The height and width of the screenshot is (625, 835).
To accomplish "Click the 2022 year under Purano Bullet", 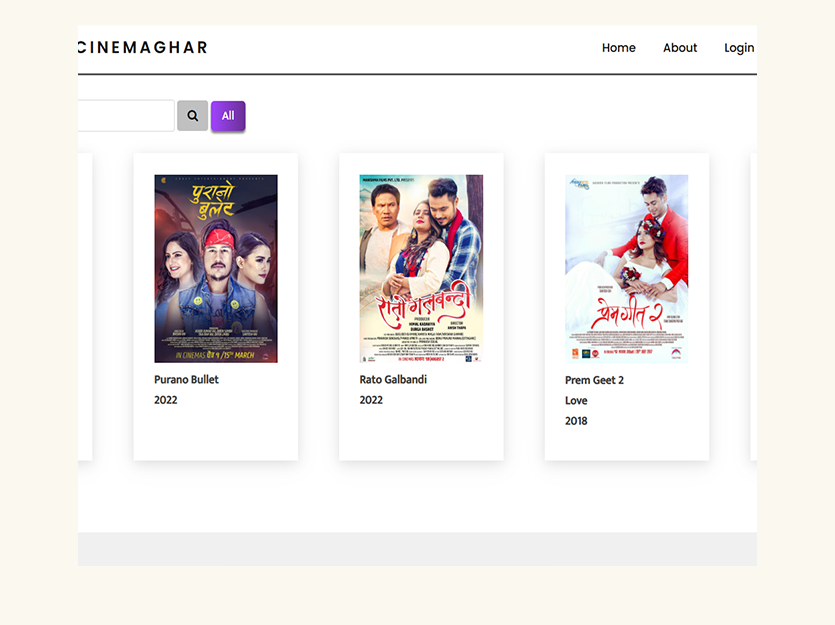I will [166, 400].
